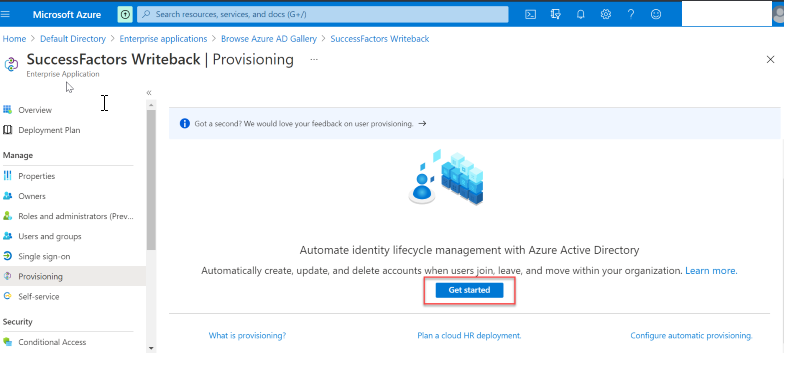803x367 pixels.
Task: Open Single sign-on in the side menu
Action: coord(44,256)
